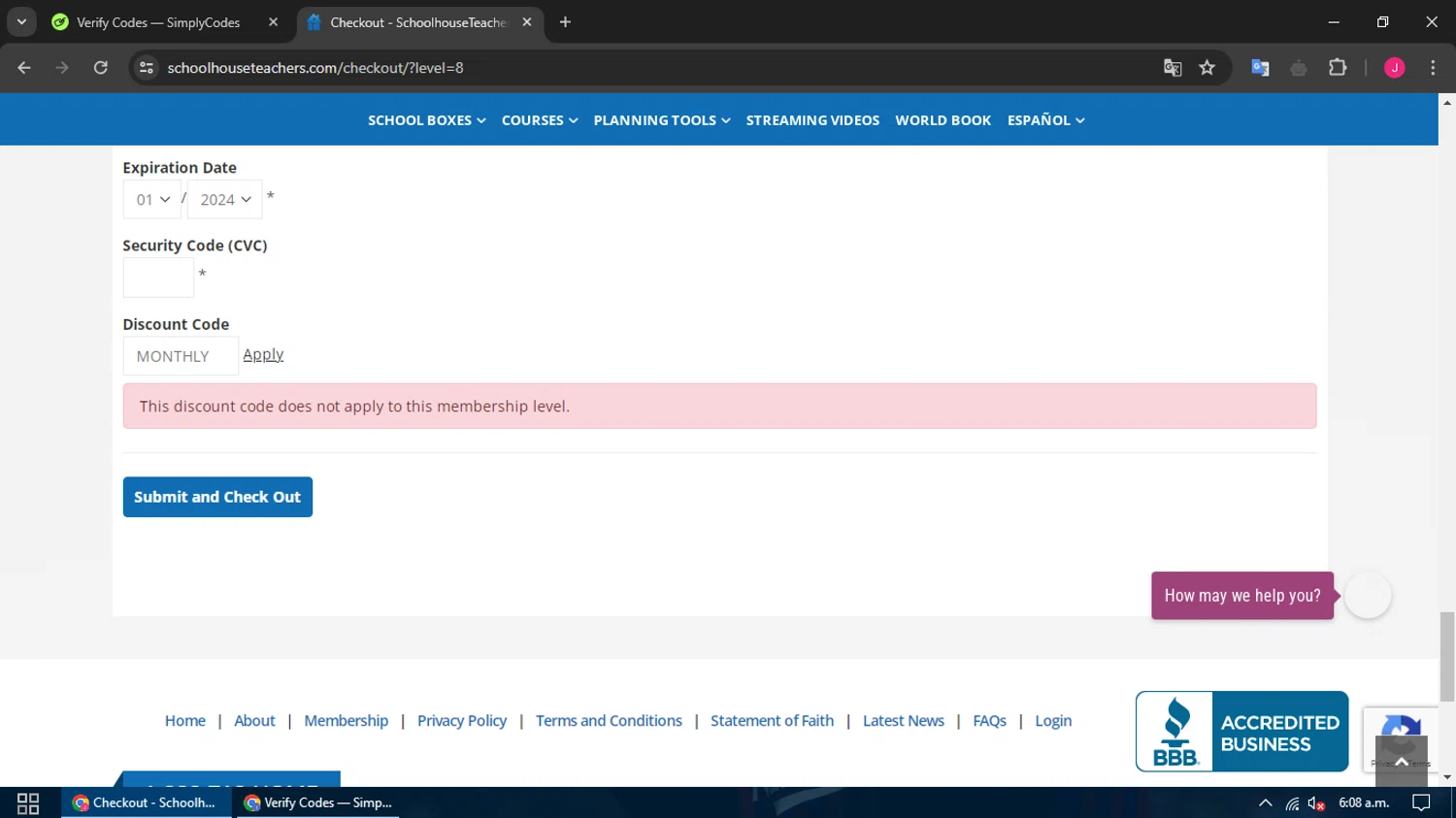Image resolution: width=1456 pixels, height=818 pixels.
Task: Open the About footer link
Action: point(254,721)
